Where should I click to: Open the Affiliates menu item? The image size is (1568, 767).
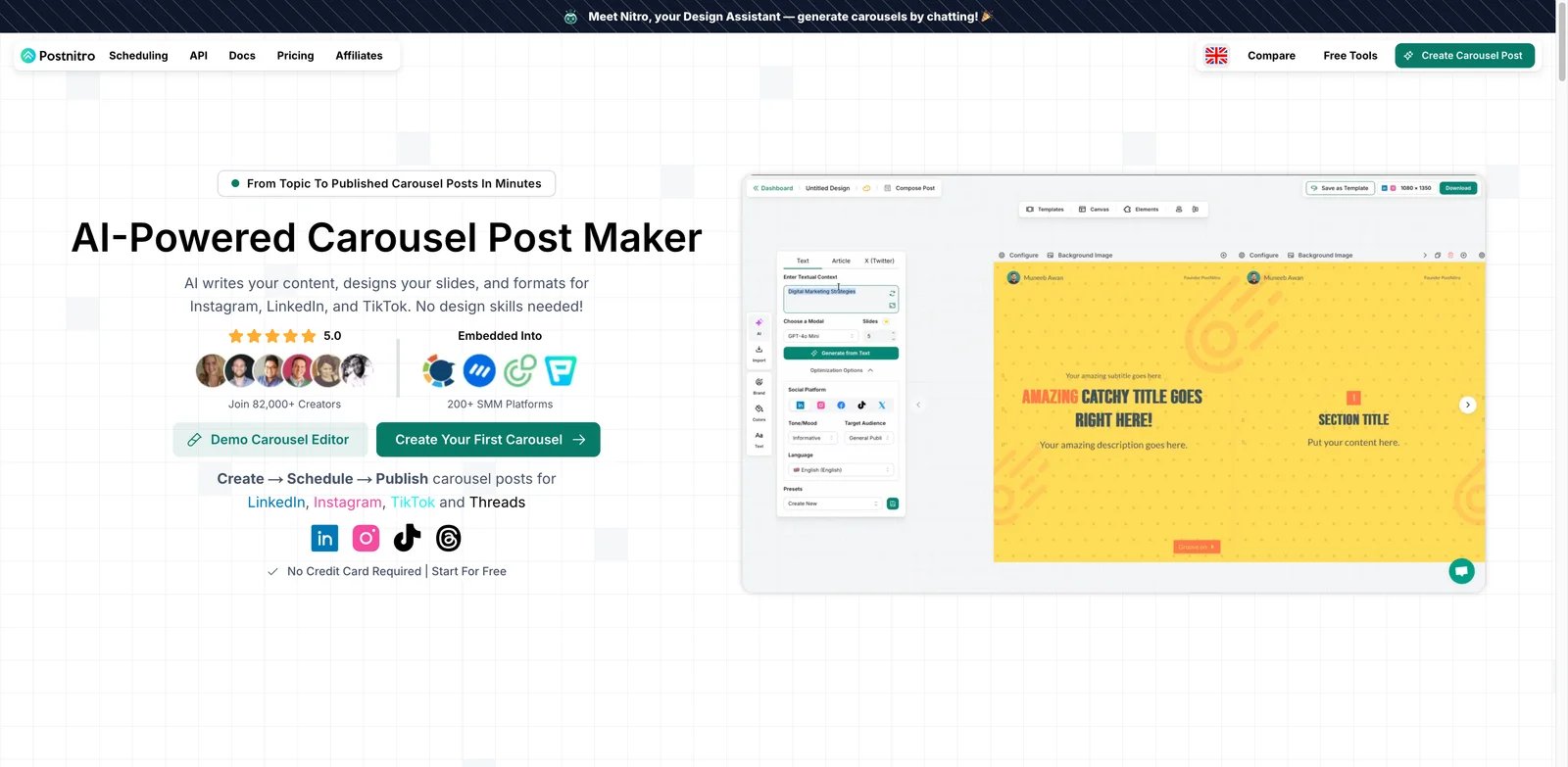[359, 56]
